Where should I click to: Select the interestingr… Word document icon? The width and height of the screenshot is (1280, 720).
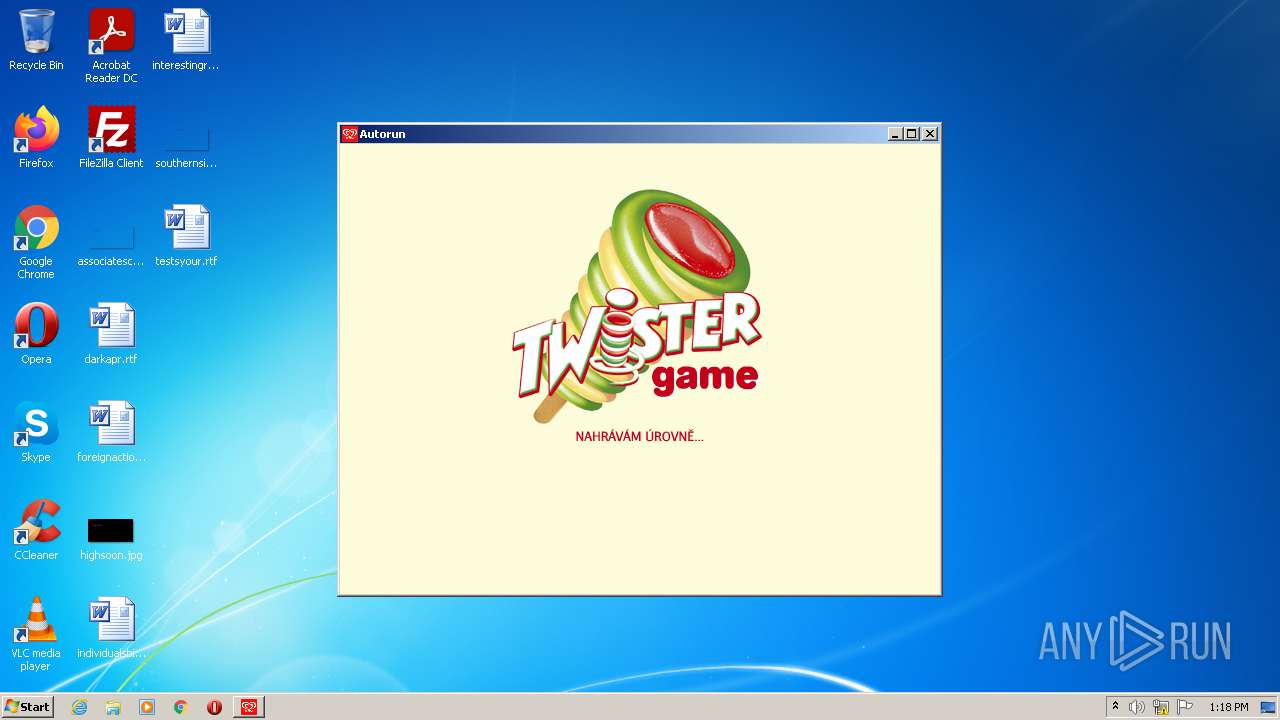(x=186, y=40)
